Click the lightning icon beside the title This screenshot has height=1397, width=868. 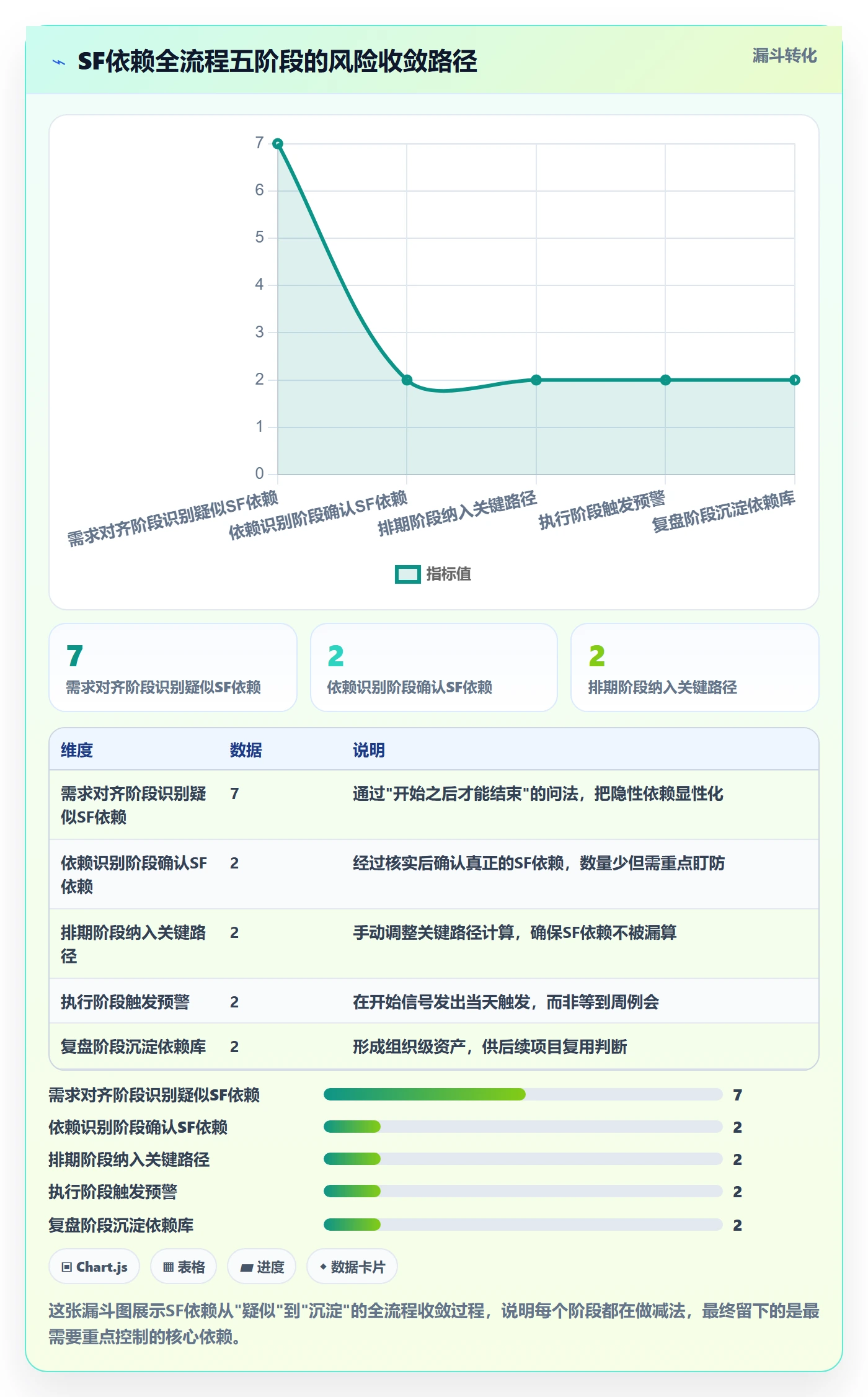(59, 62)
